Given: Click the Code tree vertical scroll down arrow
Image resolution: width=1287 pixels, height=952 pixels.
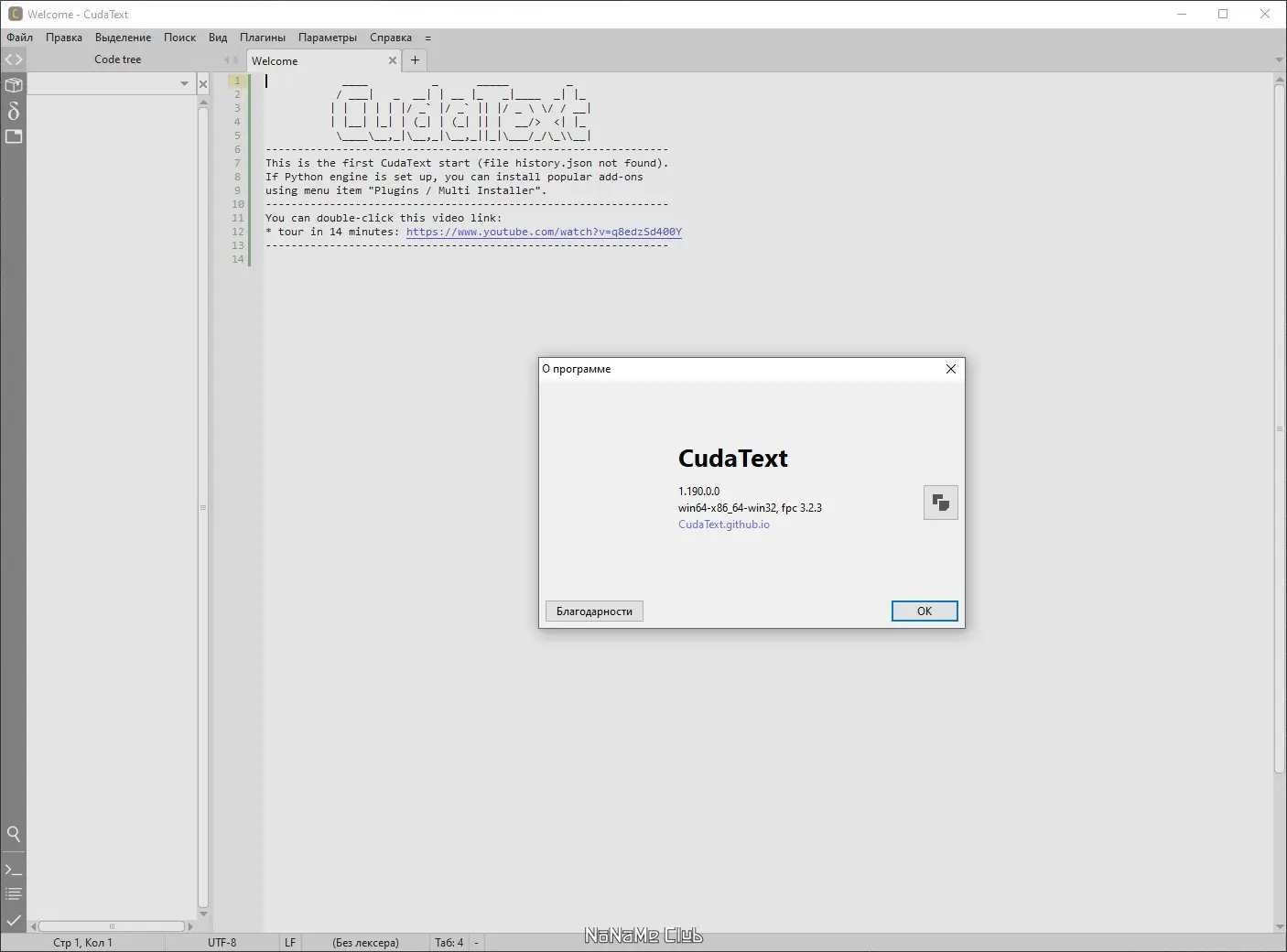Looking at the screenshot, I should pyautogui.click(x=203, y=914).
